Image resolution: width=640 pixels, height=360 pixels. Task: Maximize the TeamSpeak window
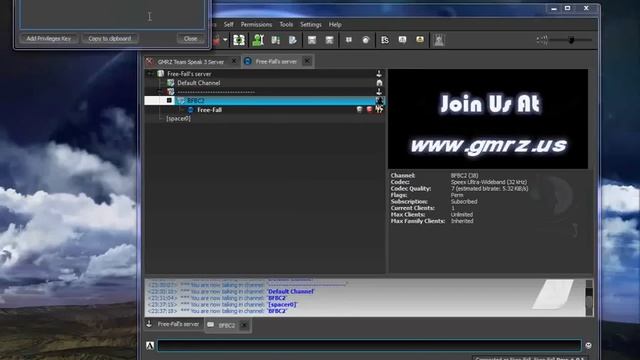coord(567,8)
